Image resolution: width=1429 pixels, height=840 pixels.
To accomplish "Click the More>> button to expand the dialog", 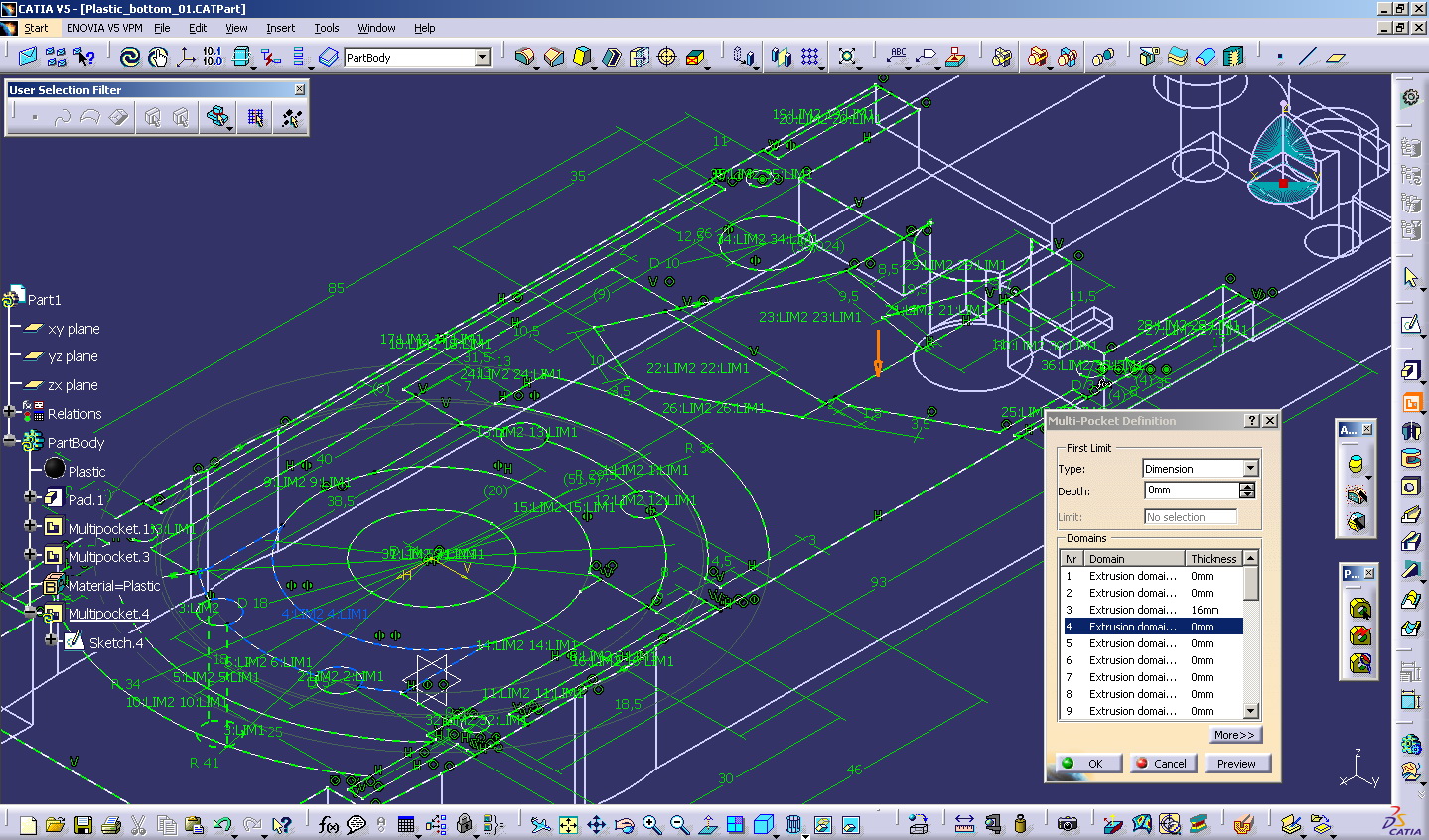I will click(1236, 734).
